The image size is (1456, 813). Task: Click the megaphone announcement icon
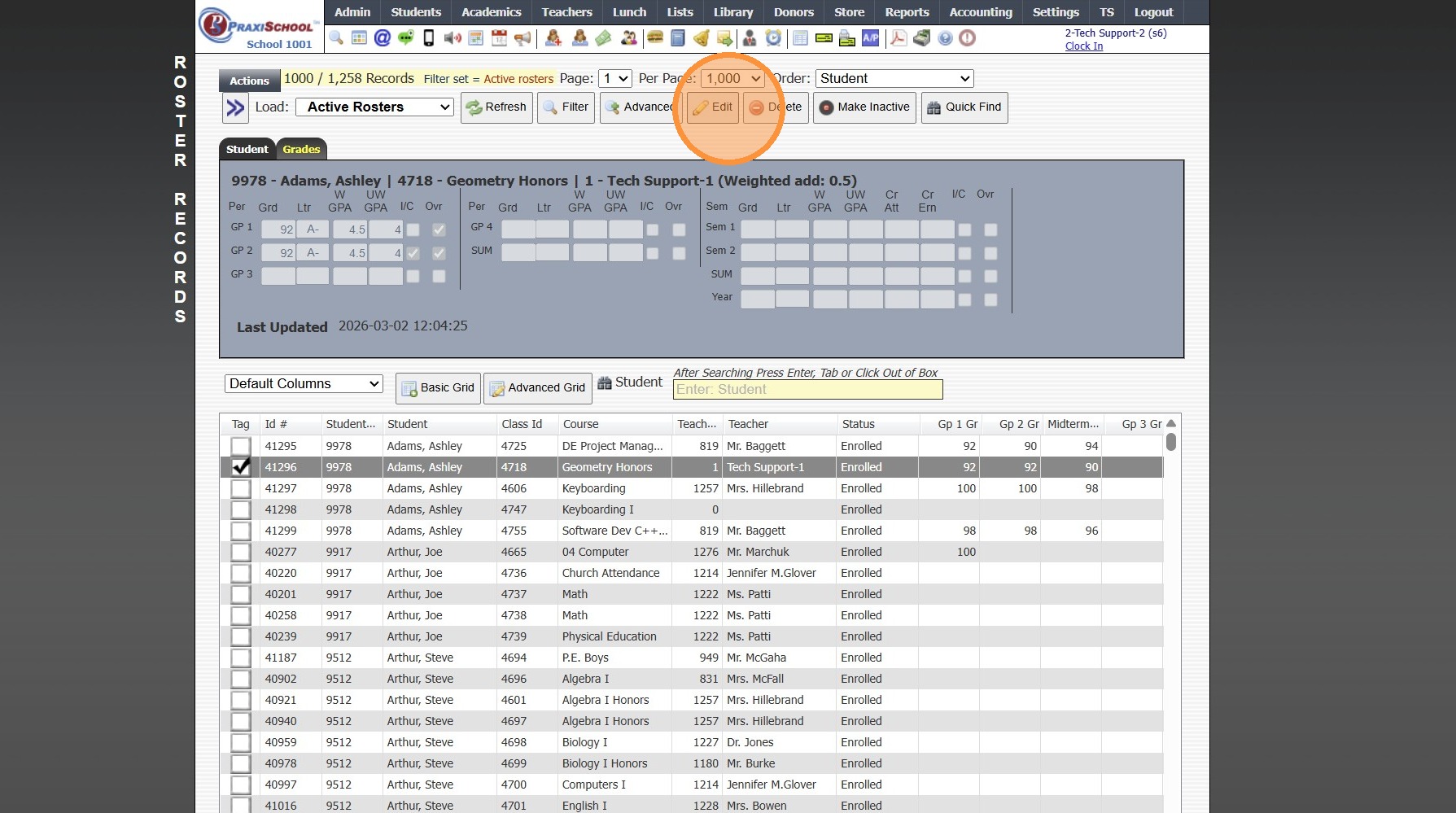pos(522,38)
